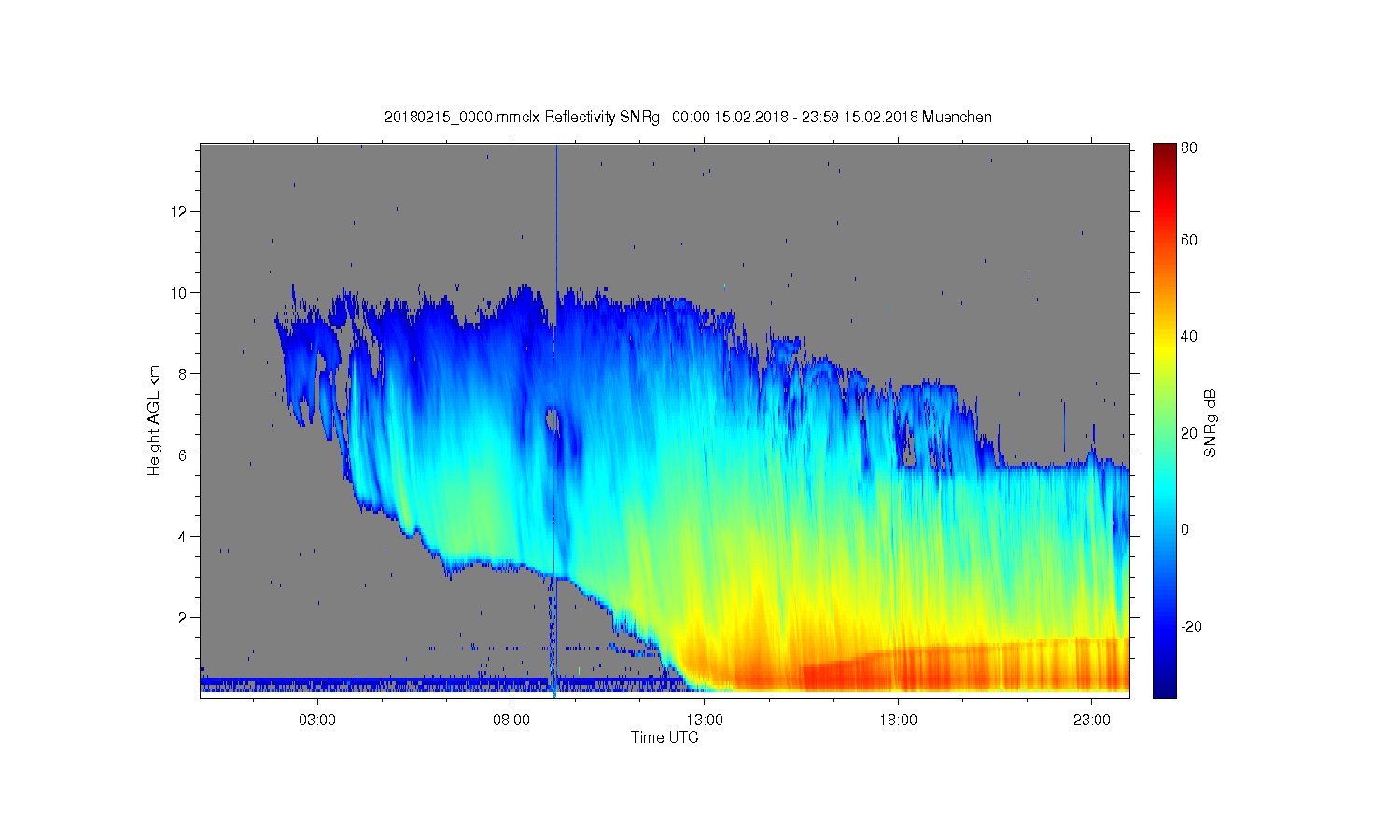
Task: Click the height tick label 2
Action: click(183, 618)
